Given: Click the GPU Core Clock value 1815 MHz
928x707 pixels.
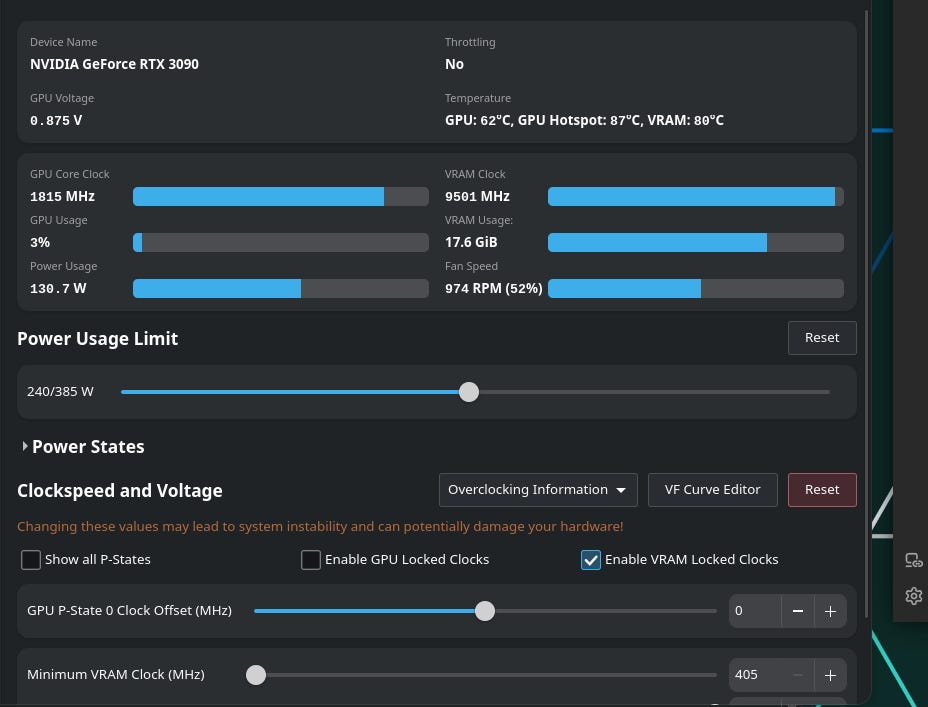Looking at the screenshot, I should [62, 196].
